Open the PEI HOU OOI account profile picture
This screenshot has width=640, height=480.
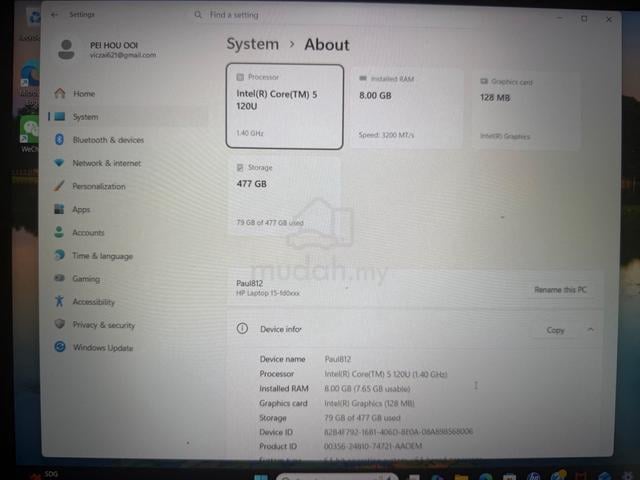click(66, 49)
